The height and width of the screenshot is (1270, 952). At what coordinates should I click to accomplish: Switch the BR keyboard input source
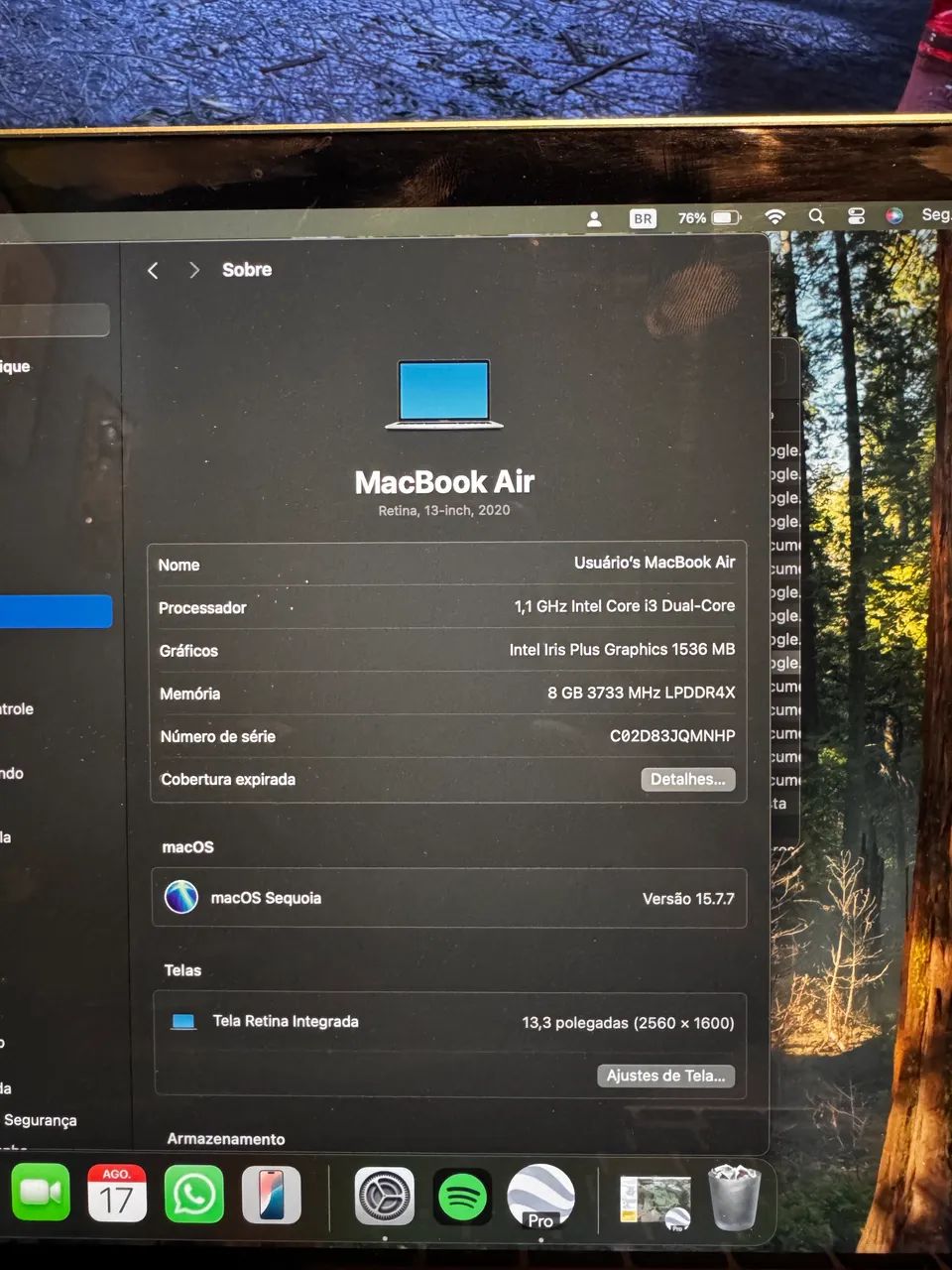(x=643, y=218)
